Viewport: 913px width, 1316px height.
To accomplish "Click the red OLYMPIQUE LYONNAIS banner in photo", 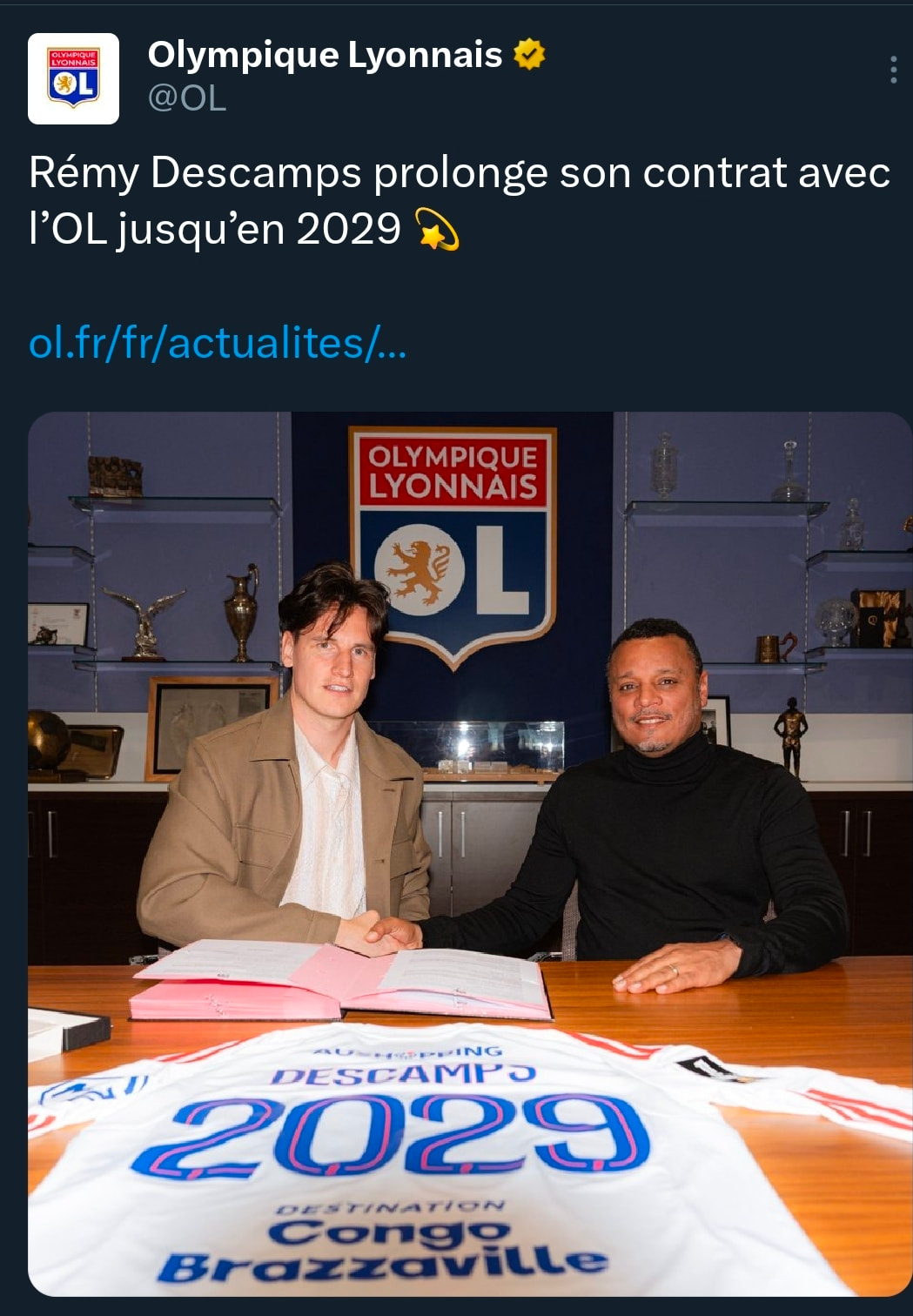I will 453,471.
